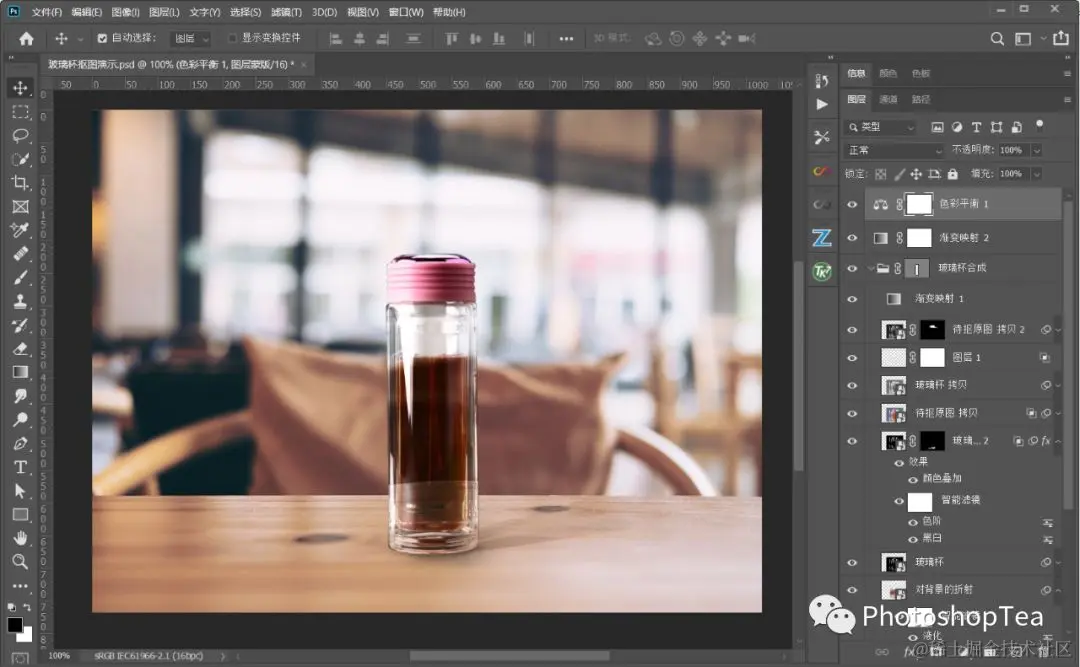
Task: Open the search magnifier icon
Action: pyautogui.click(x=997, y=39)
